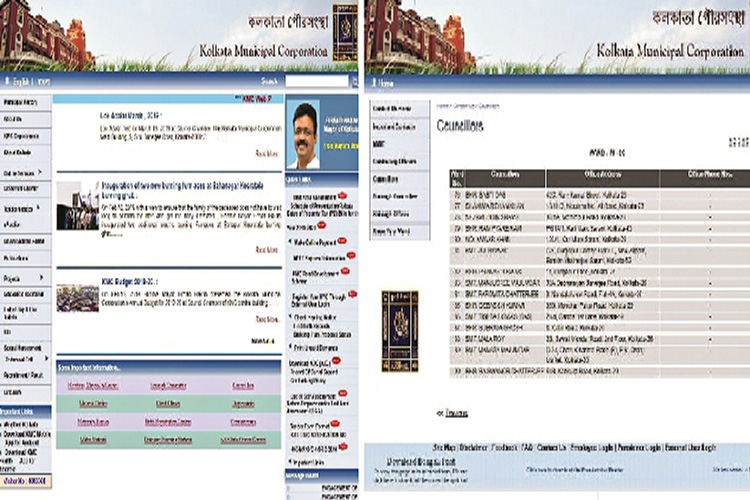Image resolution: width=750 pixels, height=500 pixels.
Task: Click the search magnifier icon
Action: pyautogui.click(x=355, y=81)
